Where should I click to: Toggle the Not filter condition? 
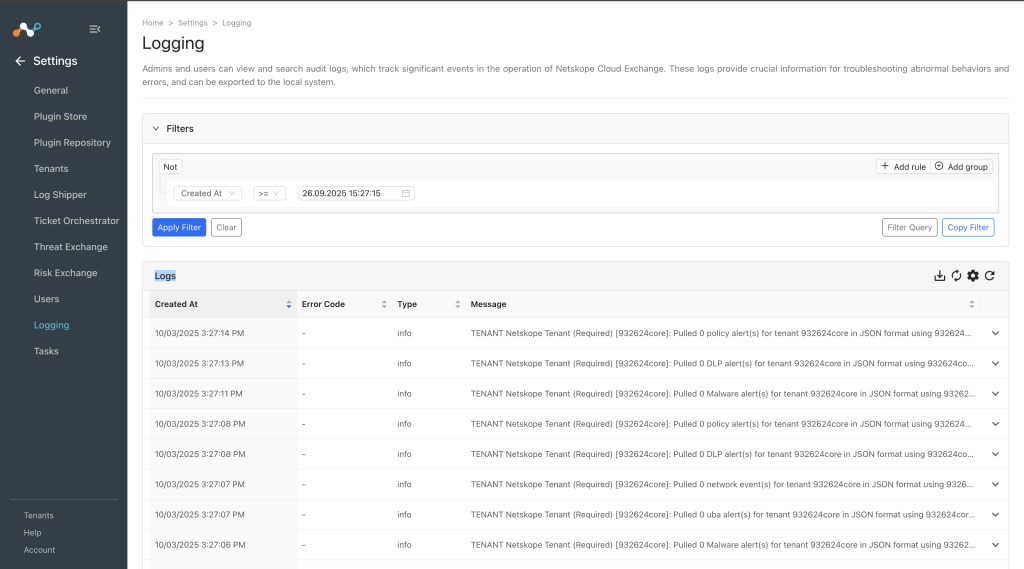(x=170, y=167)
